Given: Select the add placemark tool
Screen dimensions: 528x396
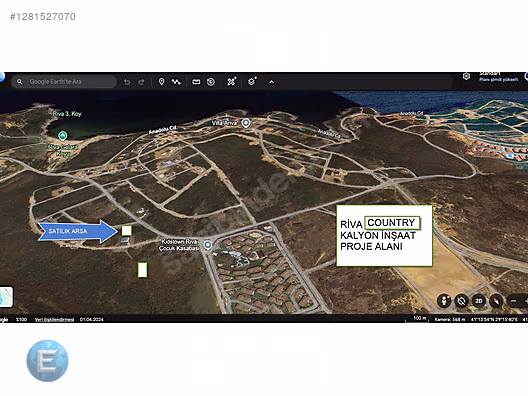Looking at the screenshot, I should tap(161, 82).
